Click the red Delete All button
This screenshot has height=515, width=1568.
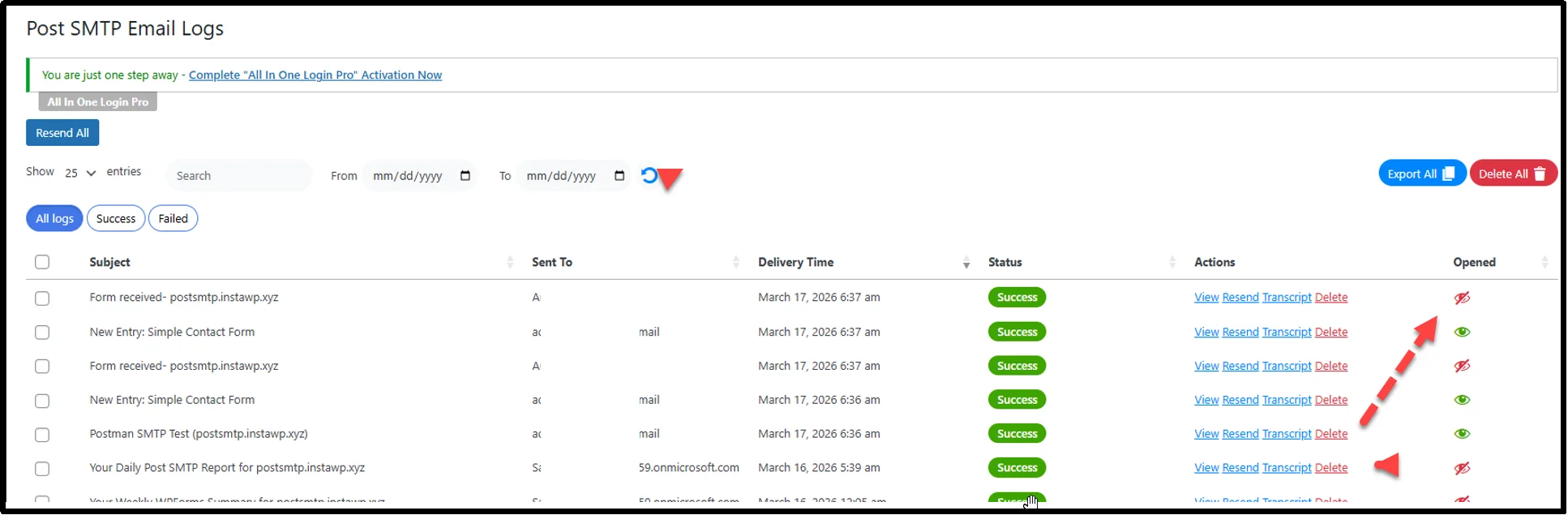coord(1513,174)
